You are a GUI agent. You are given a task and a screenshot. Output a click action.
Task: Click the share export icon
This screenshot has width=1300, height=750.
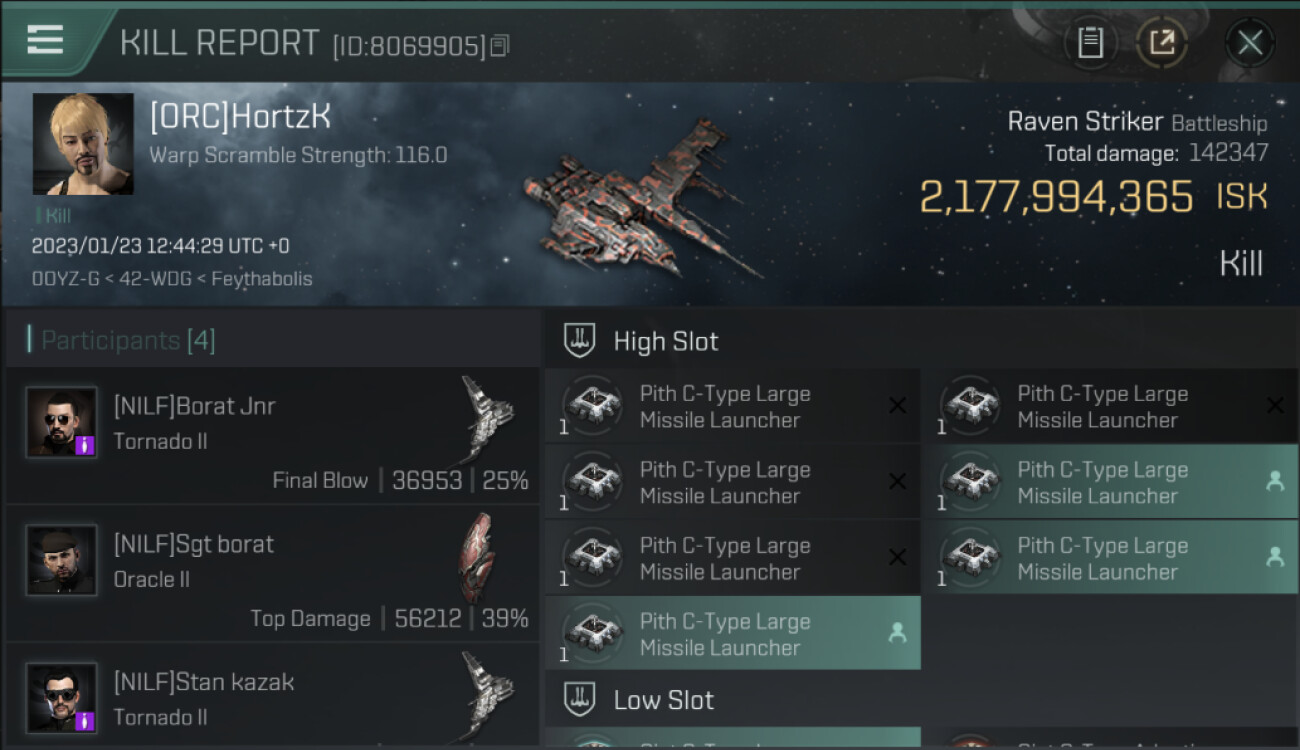coord(1162,42)
